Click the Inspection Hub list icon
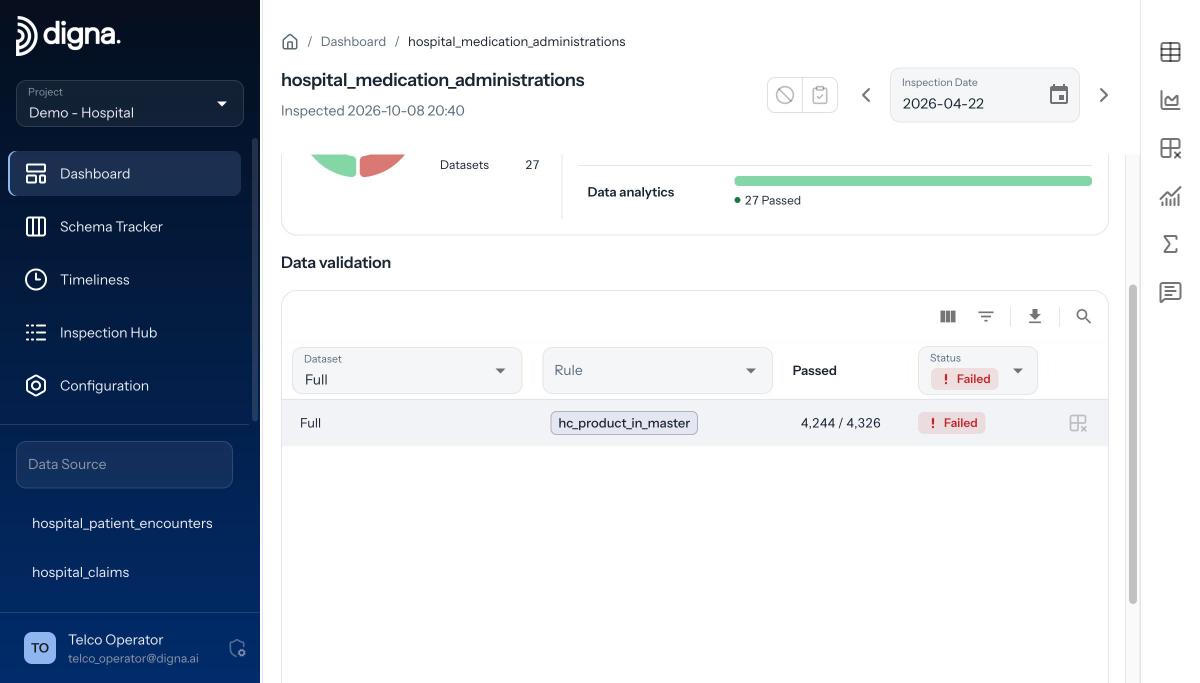The width and height of the screenshot is (1200, 683). [36, 333]
